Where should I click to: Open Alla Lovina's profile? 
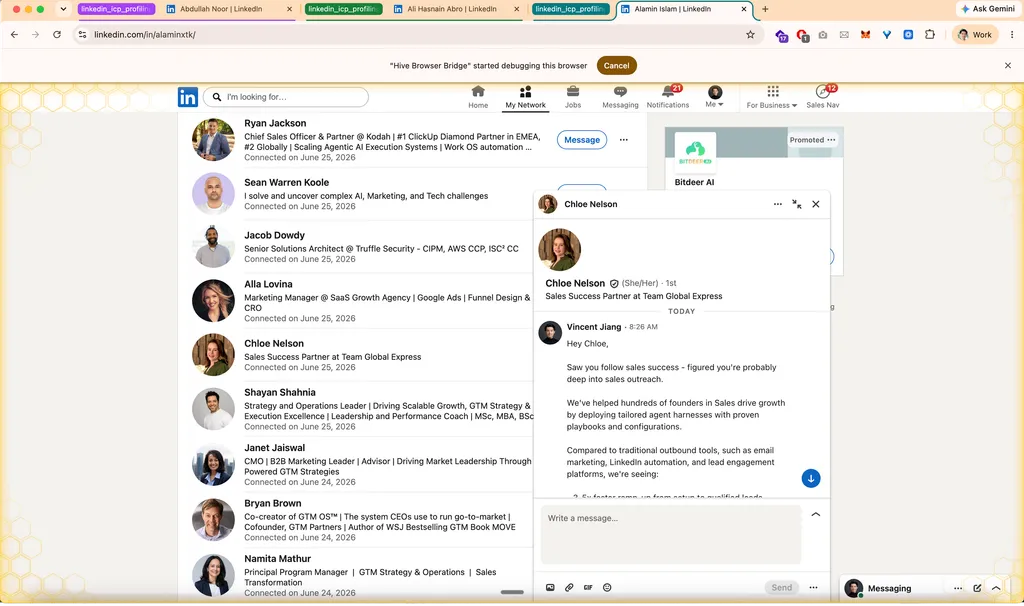click(x=268, y=285)
